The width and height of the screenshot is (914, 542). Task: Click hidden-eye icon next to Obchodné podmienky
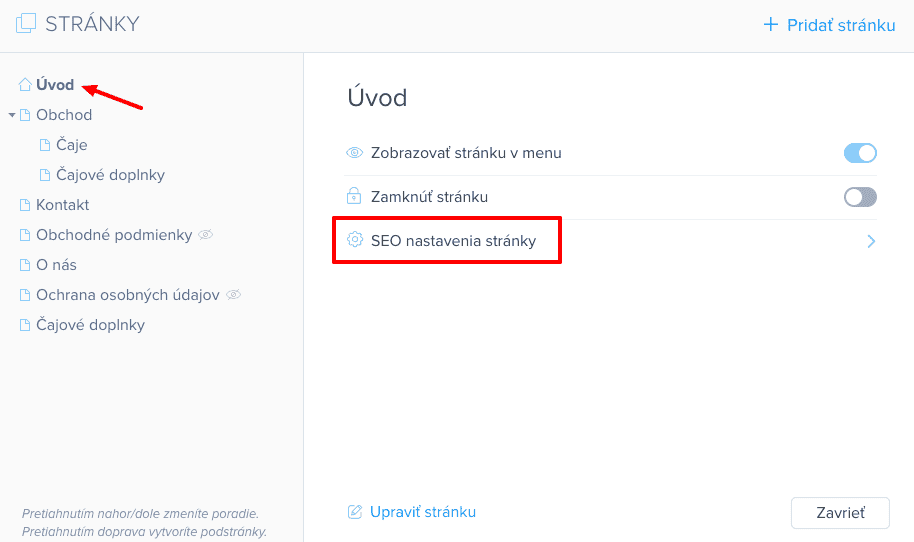coord(206,235)
